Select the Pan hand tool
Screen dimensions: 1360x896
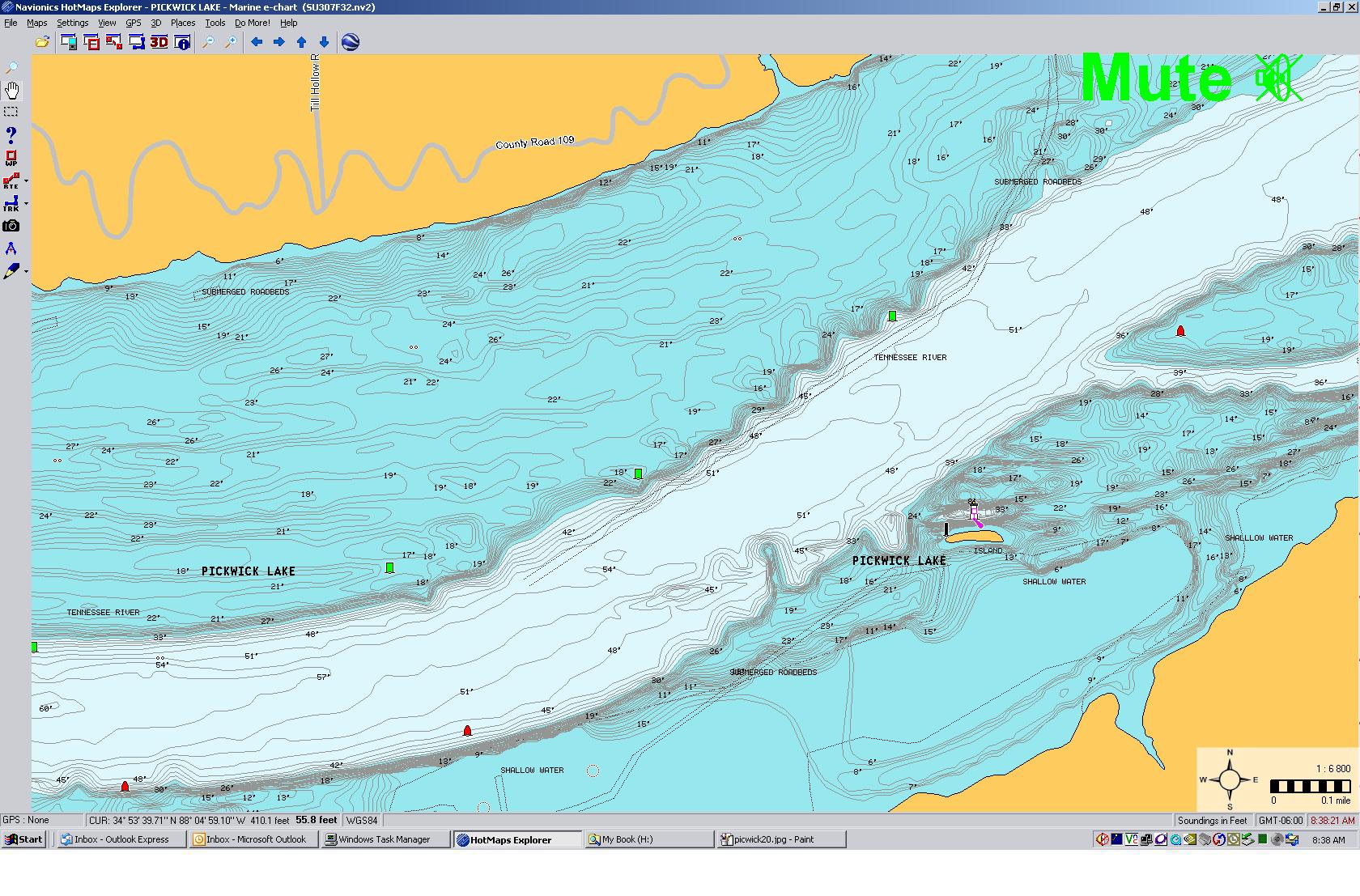(x=12, y=90)
